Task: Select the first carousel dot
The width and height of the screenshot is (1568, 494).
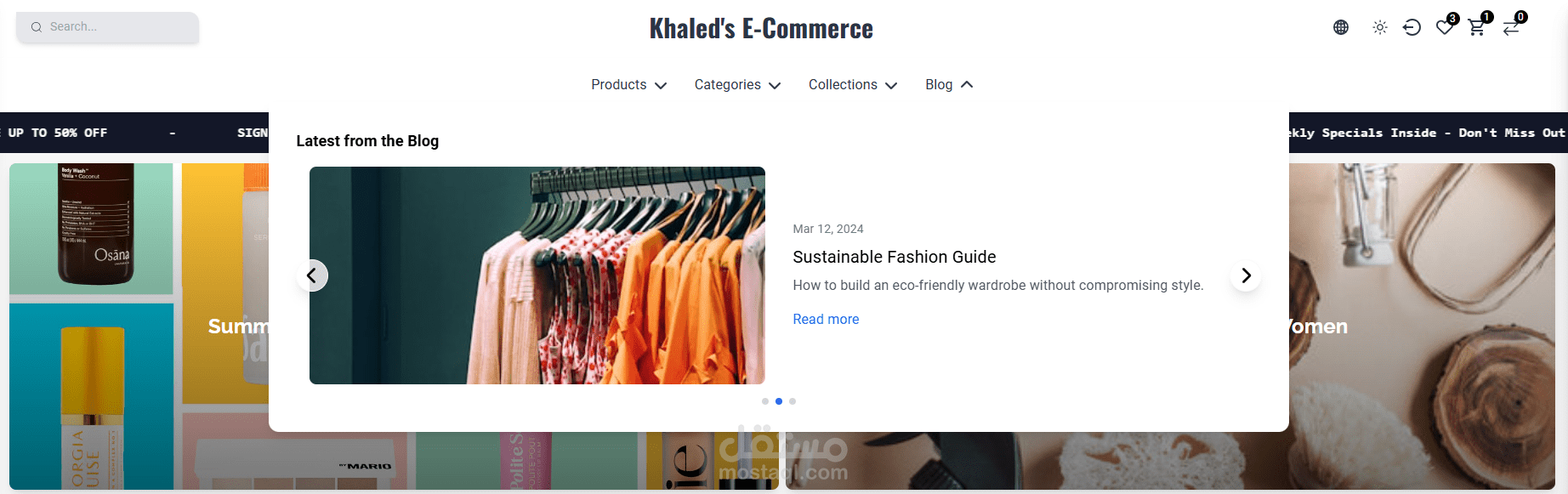Action: pos(765,401)
